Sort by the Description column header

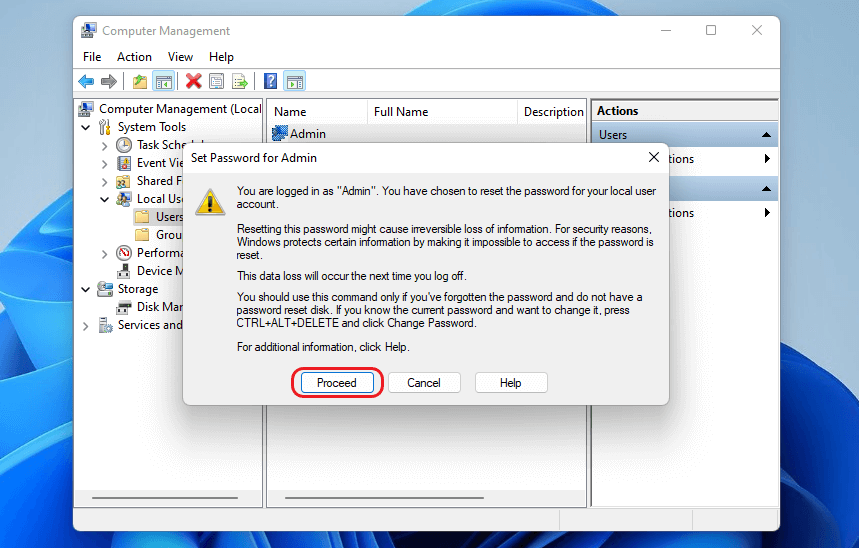(x=552, y=112)
